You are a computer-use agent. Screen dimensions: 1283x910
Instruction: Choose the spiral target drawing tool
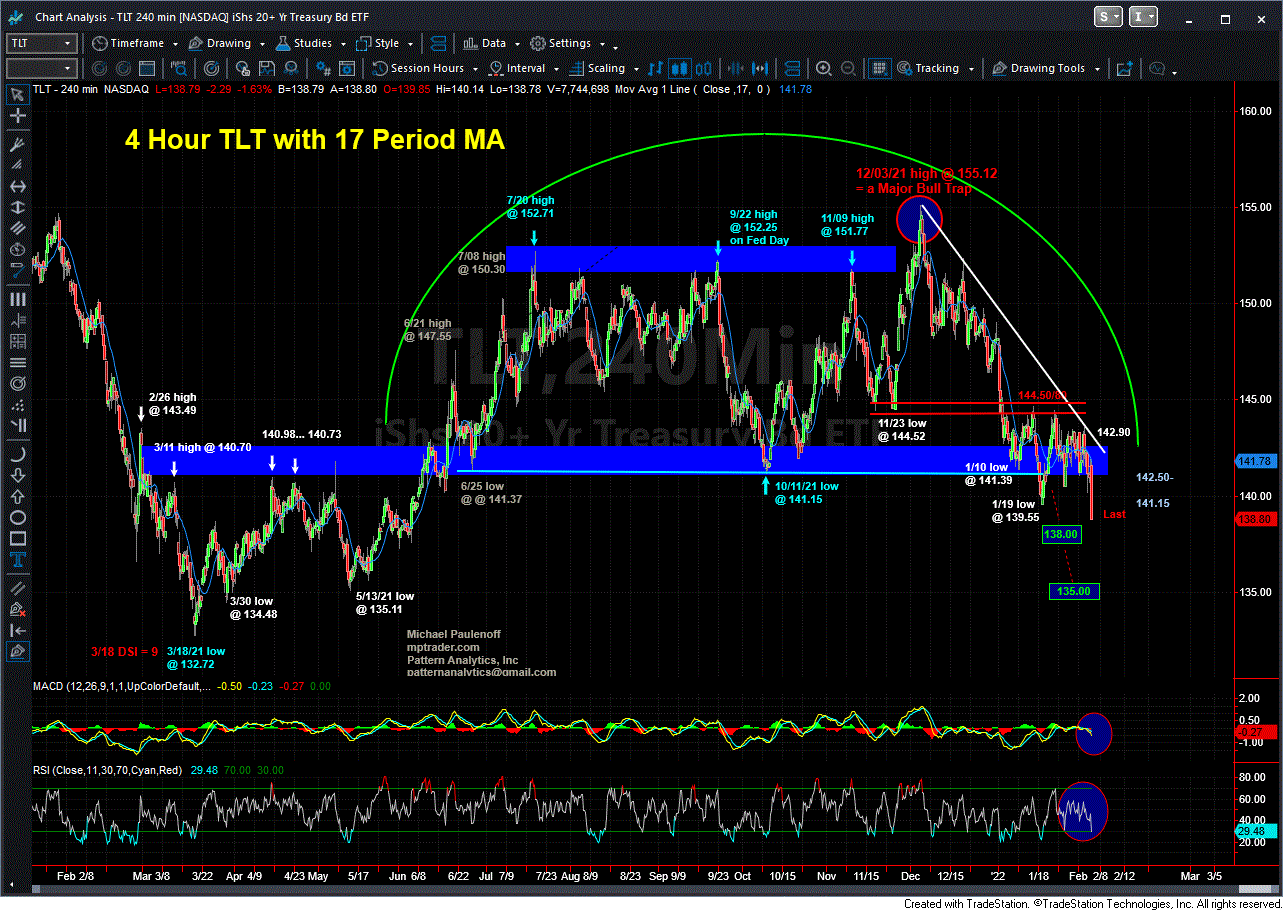[17, 384]
